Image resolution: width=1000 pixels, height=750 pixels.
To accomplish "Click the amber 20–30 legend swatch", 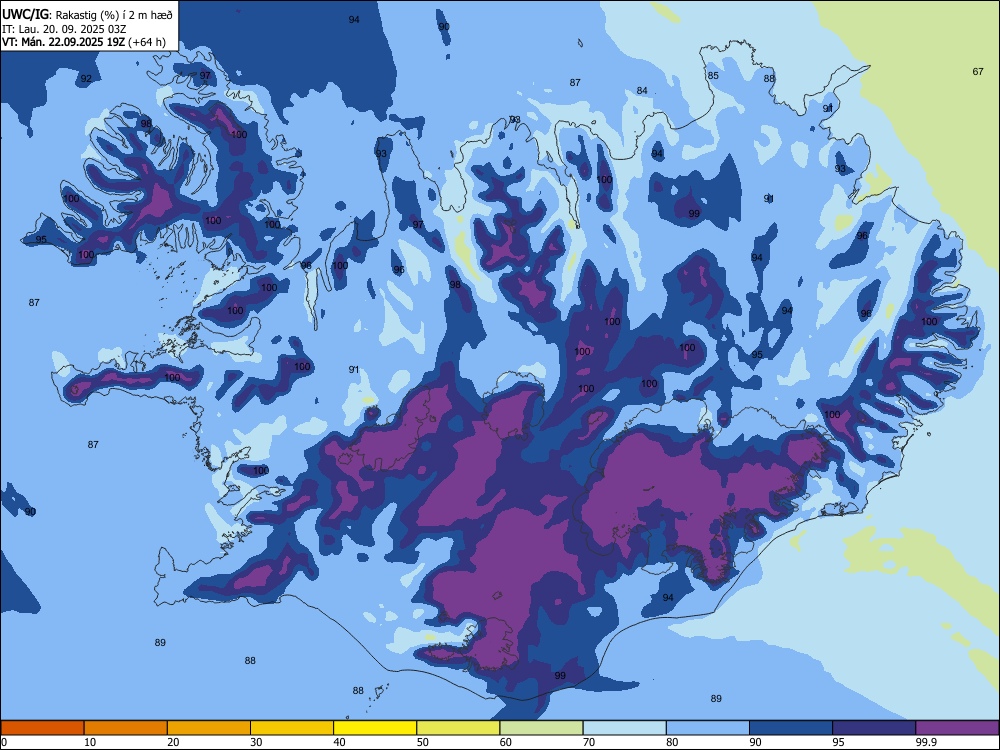I will [209, 728].
